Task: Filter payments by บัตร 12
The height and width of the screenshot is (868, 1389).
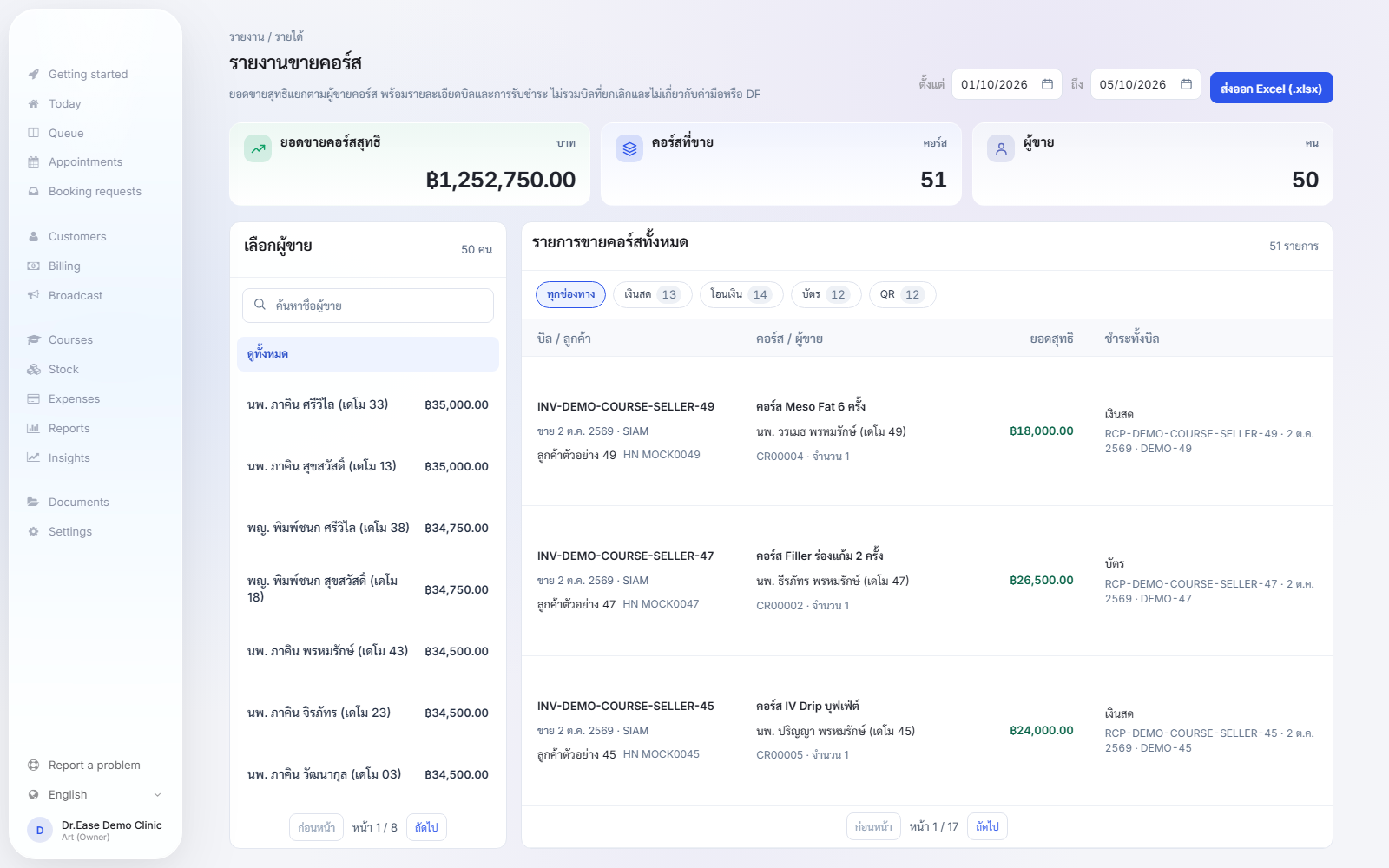Action: click(x=826, y=294)
